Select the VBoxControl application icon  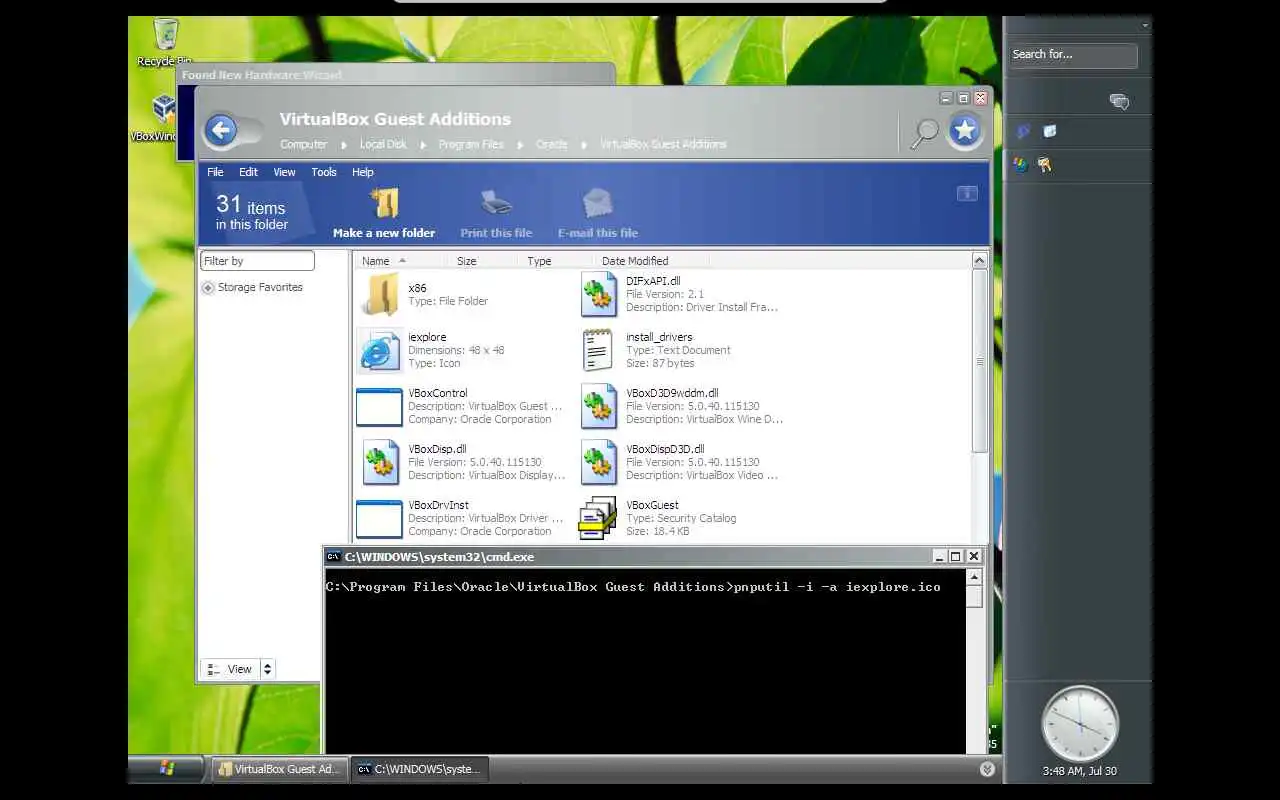379,406
